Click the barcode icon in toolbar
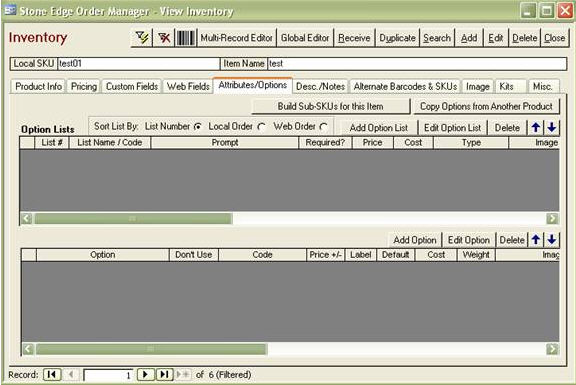Viewport: 576px width, 385px height. 186,37
